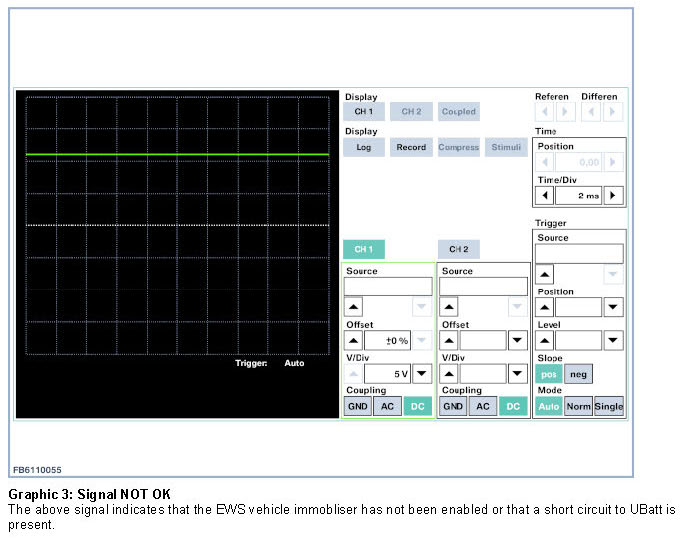Open Trigger Level down arrow

click(613, 341)
